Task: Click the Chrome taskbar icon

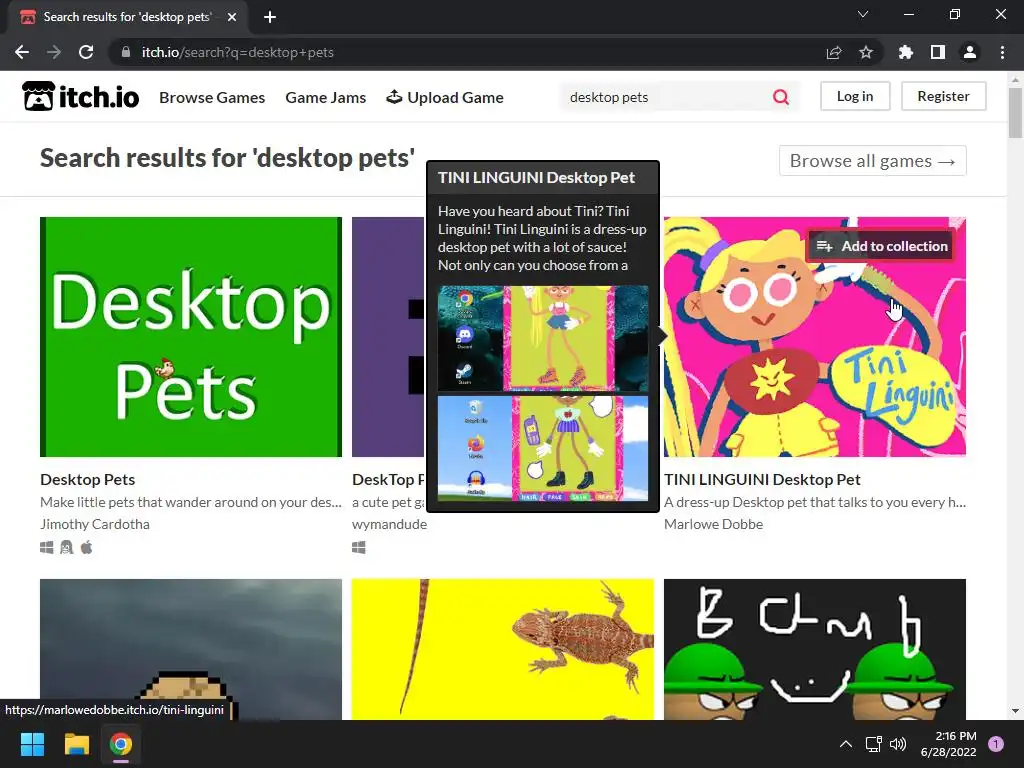Action: tap(121, 744)
